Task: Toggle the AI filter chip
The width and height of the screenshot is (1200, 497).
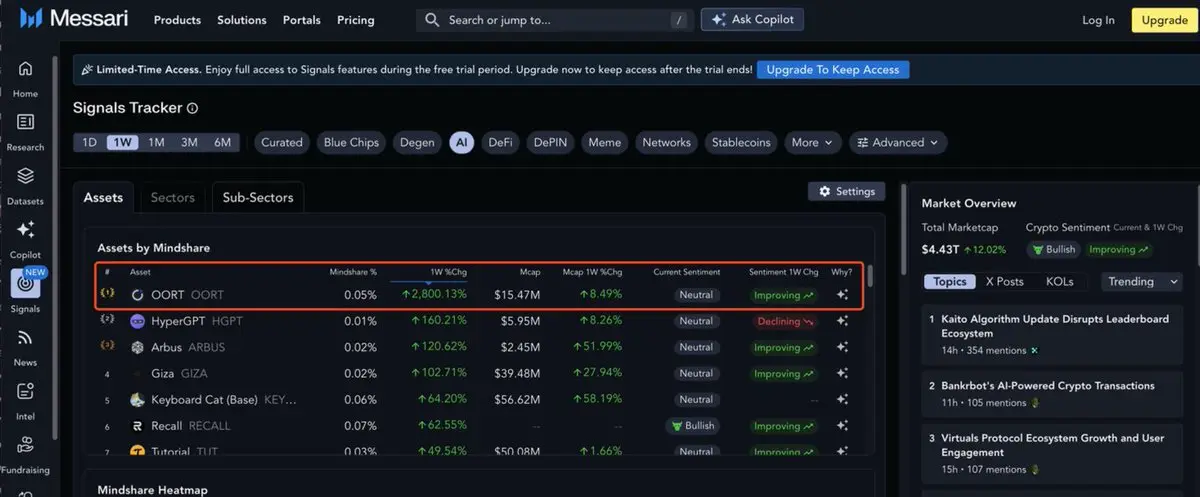Action: (461, 142)
